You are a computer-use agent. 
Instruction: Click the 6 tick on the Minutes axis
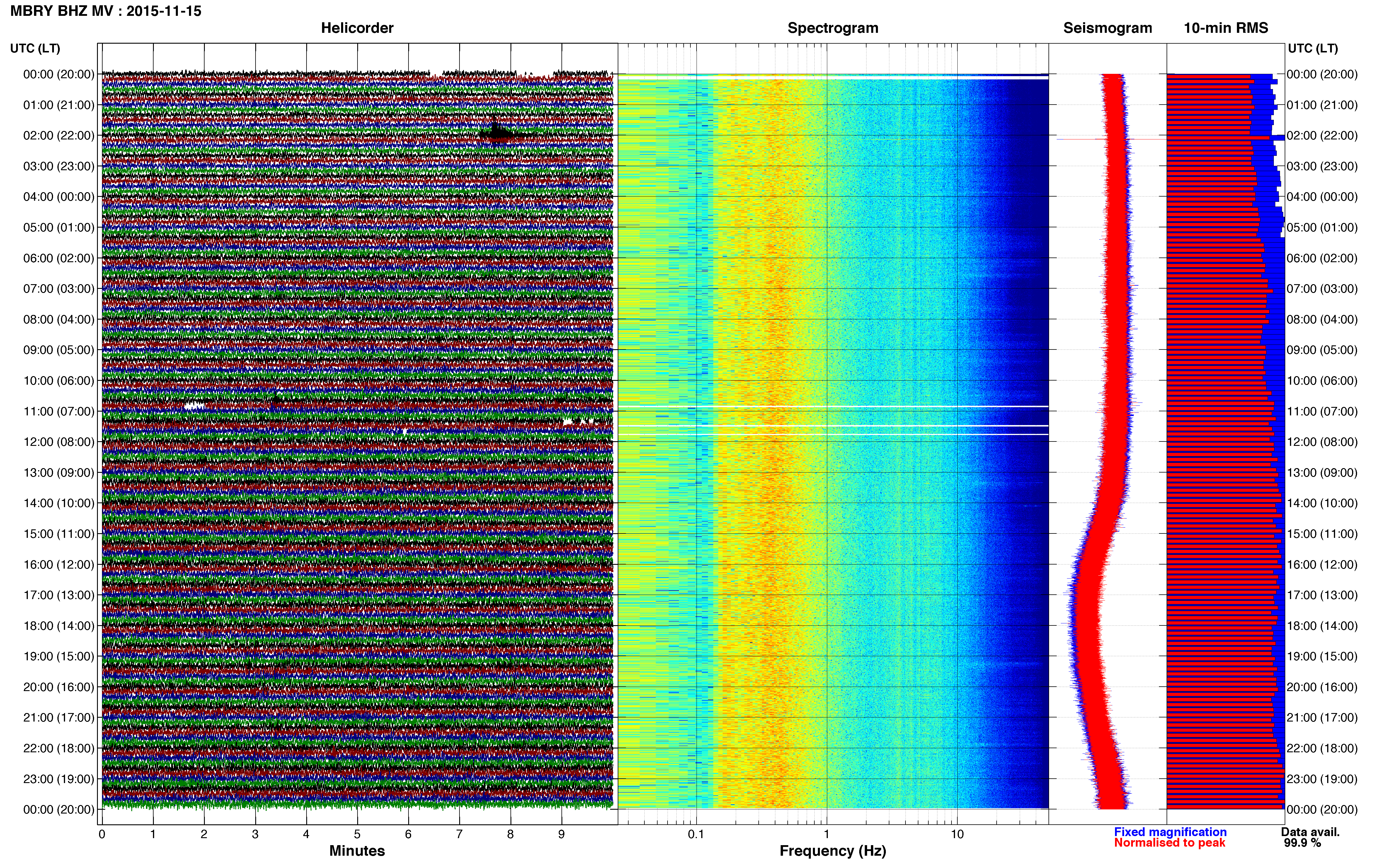click(408, 835)
